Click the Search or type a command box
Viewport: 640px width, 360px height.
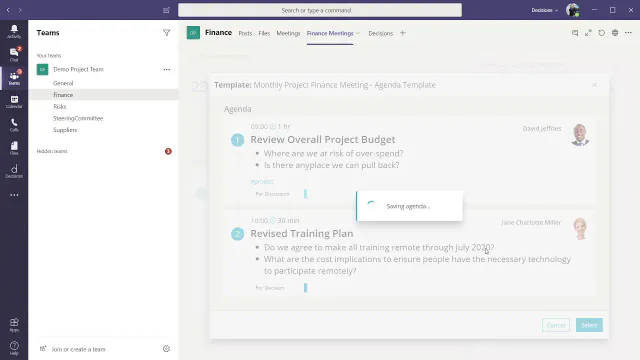tap(320, 10)
